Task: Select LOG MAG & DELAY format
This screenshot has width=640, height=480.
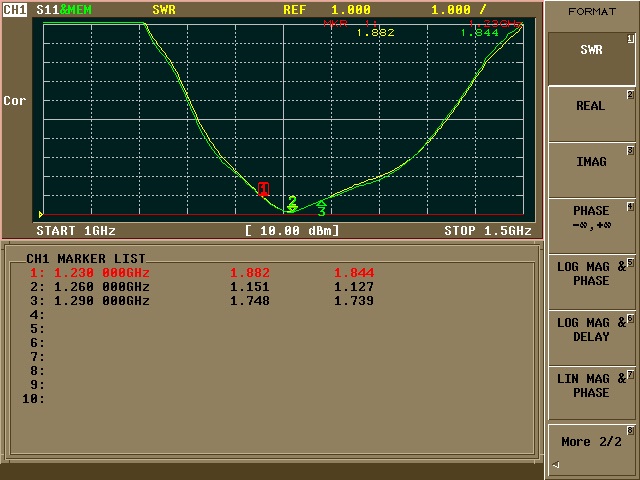Action: click(x=591, y=338)
